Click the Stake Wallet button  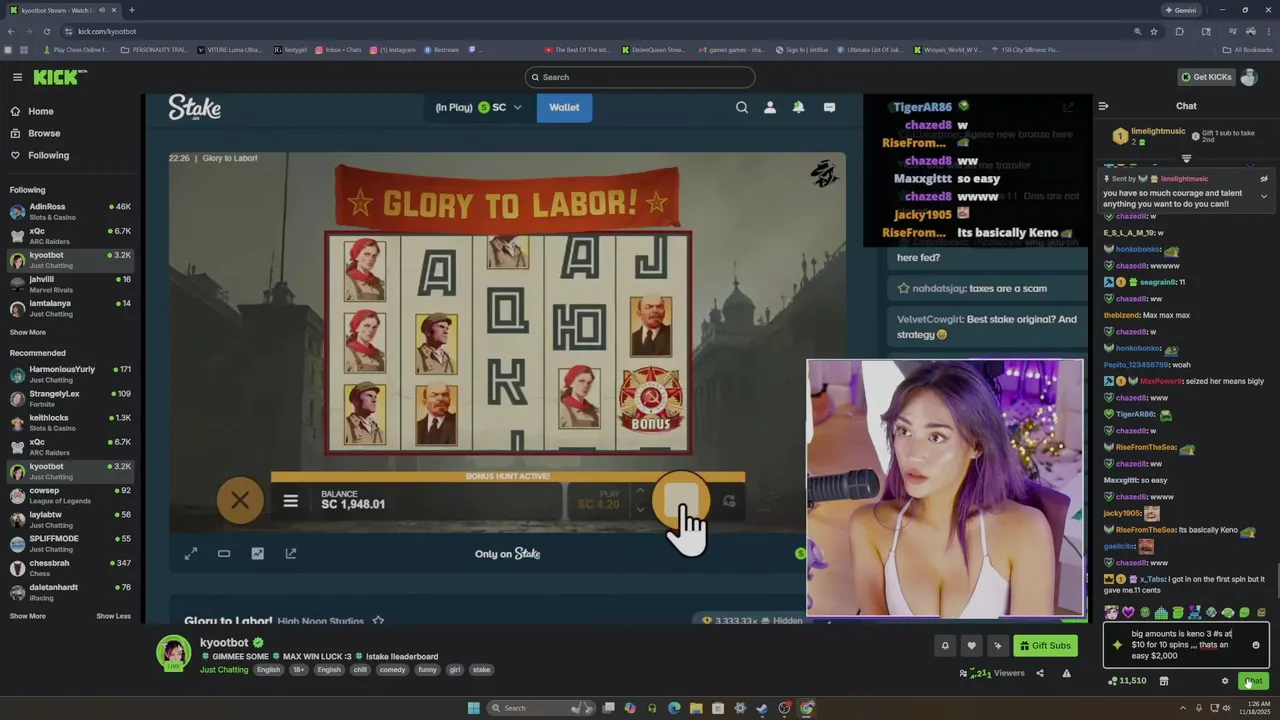[x=564, y=107]
